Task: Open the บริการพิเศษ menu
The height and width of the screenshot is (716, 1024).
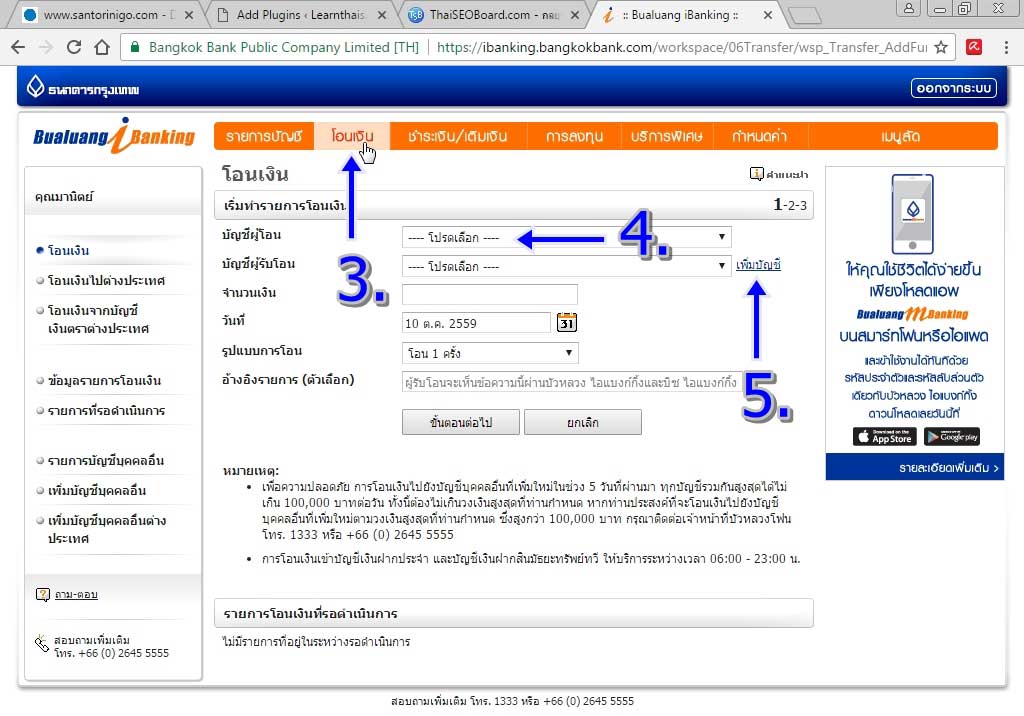Action: click(667, 136)
